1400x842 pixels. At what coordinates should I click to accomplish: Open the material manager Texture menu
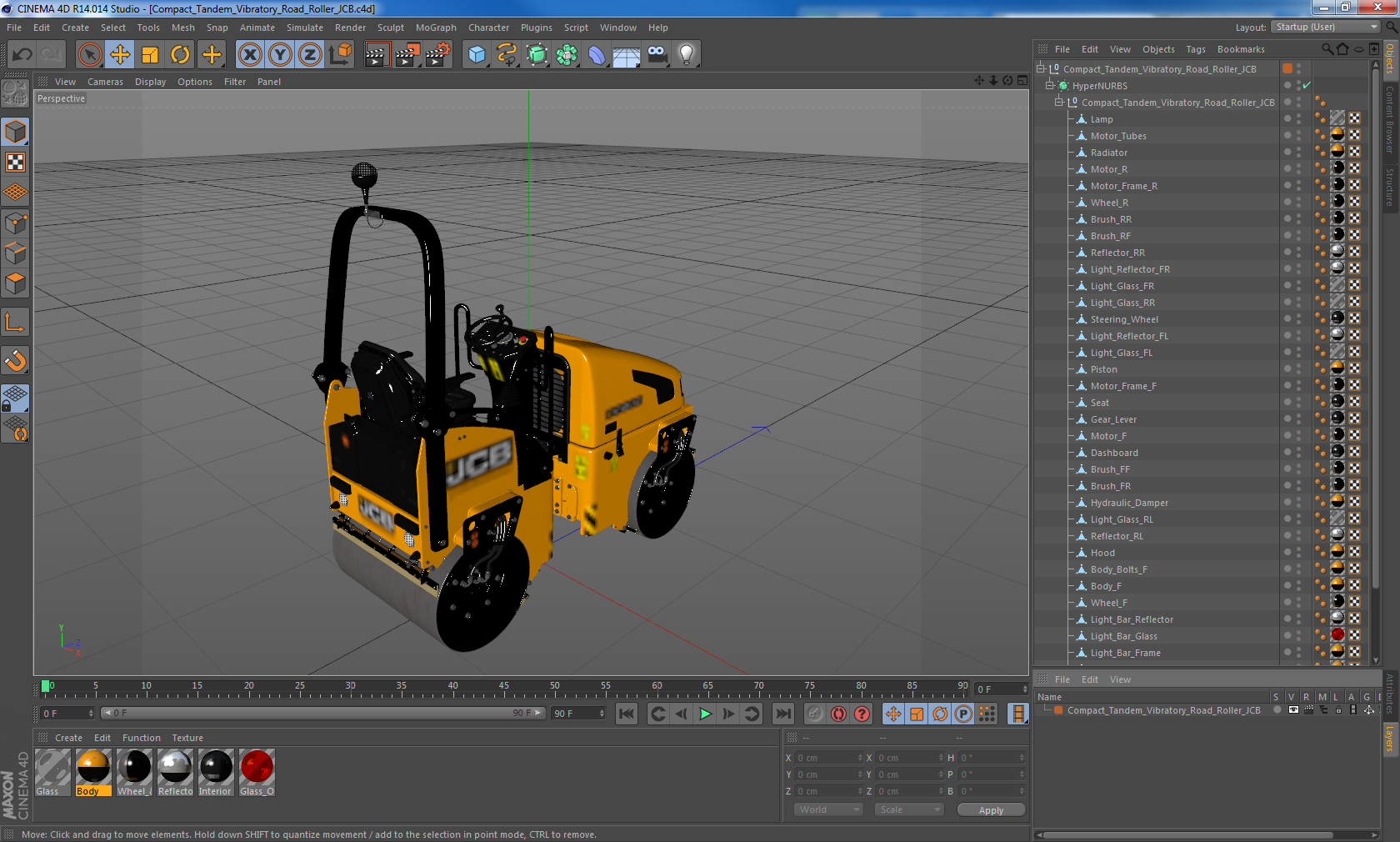[187, 738]
